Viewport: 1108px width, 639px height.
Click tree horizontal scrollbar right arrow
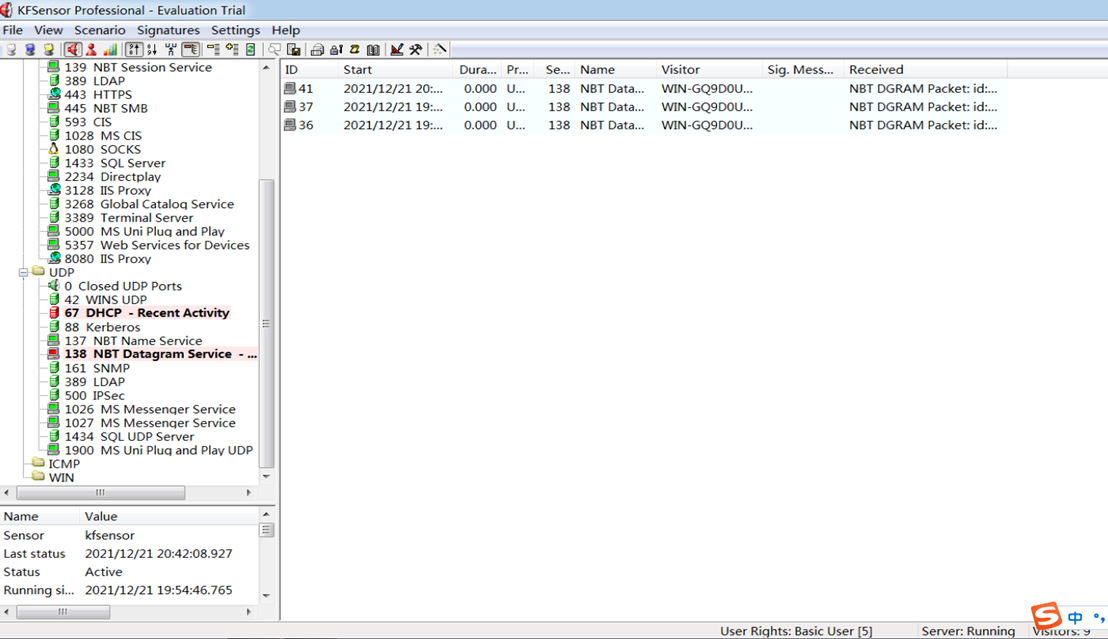coord(249,493)
